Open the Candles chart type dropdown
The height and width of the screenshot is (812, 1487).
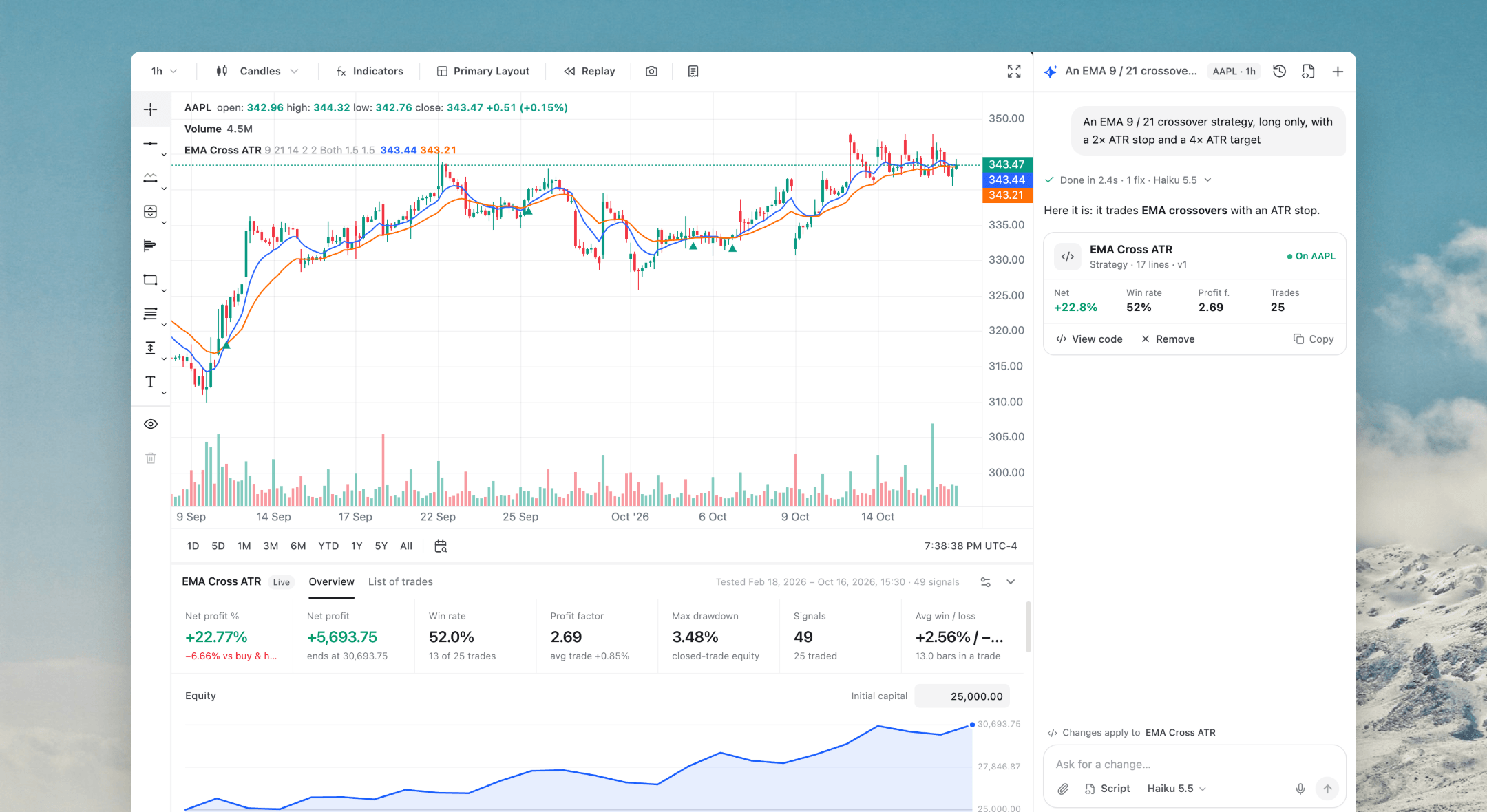pos(257,71)
